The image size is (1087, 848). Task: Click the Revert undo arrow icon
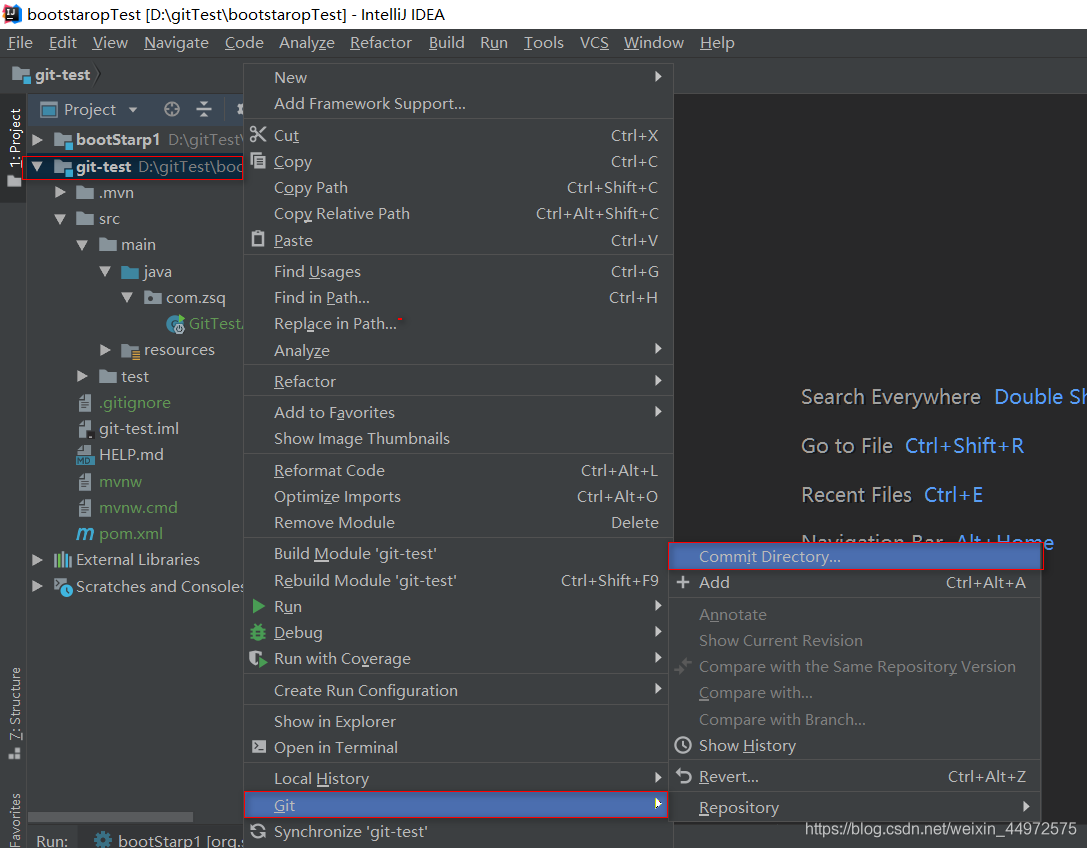point(684,776)
